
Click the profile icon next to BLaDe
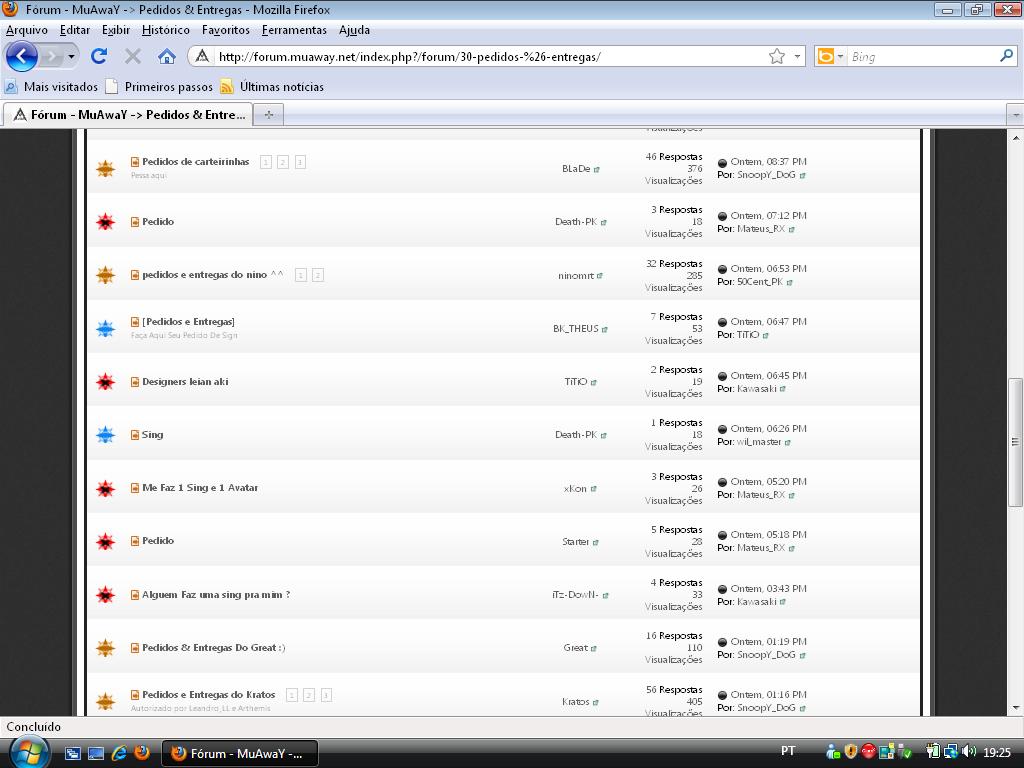[x=597, y=169]
